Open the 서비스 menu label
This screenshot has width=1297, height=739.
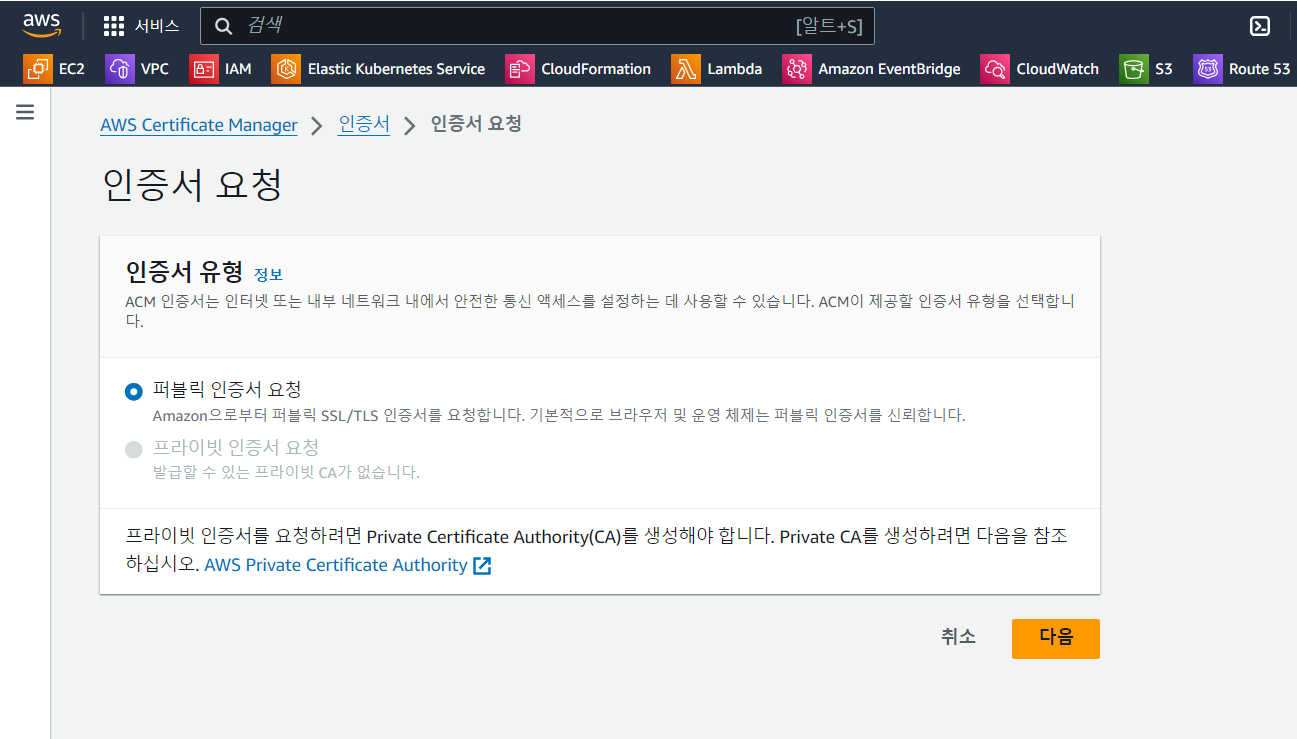(x=157, y=26)
